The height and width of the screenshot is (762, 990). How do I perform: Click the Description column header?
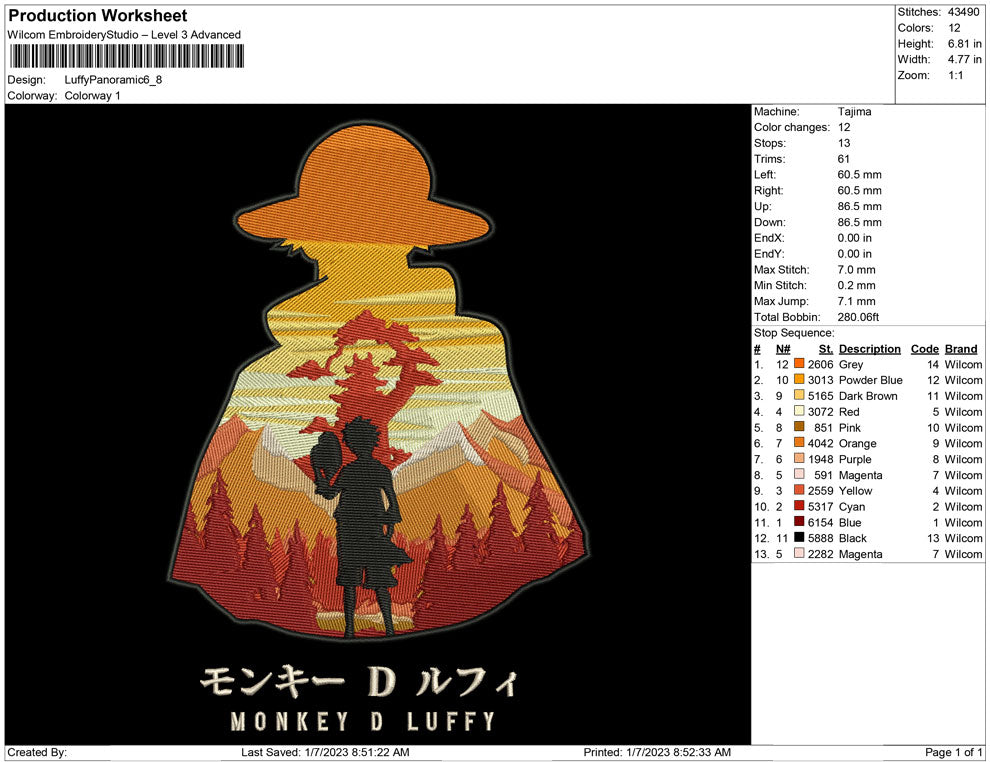click(x=869, y=349)
